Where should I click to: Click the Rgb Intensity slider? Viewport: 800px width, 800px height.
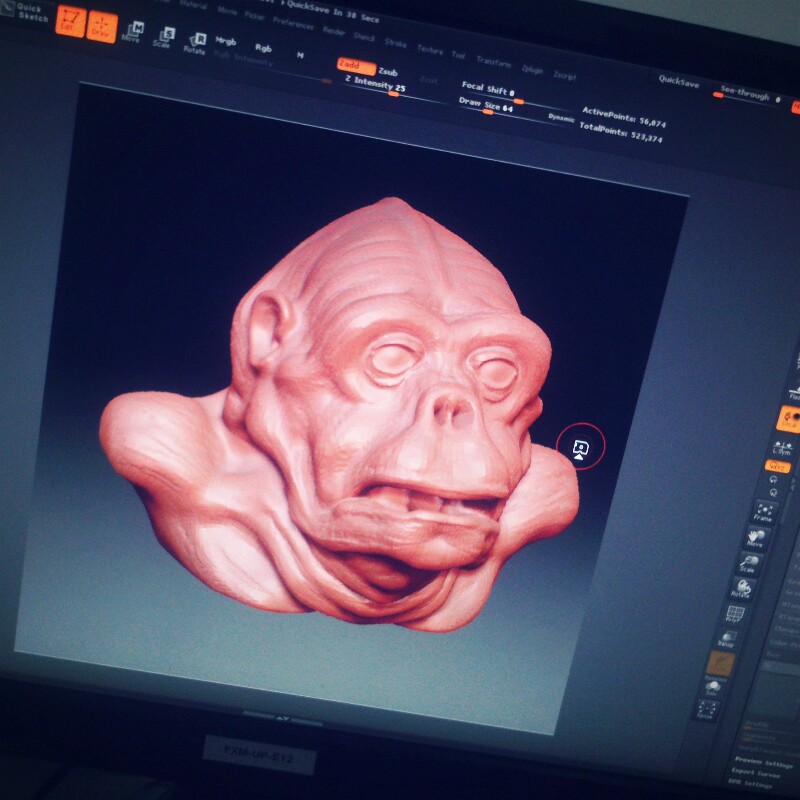pyautogui.click(x=273, y=65)
